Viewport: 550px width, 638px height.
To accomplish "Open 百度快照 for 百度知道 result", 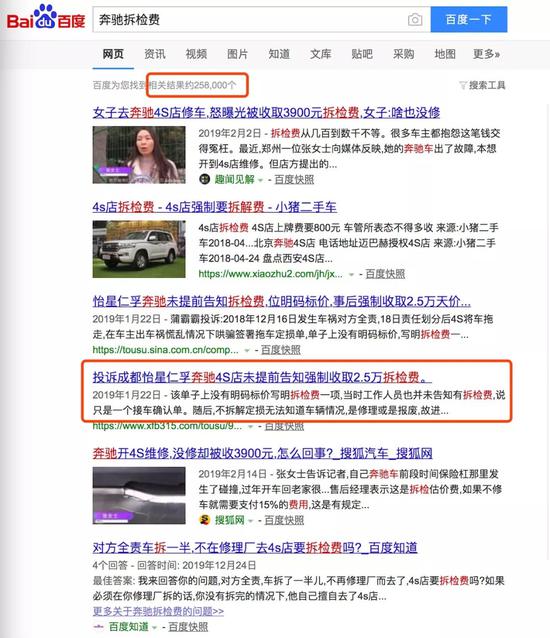I will tap(188, 627).
